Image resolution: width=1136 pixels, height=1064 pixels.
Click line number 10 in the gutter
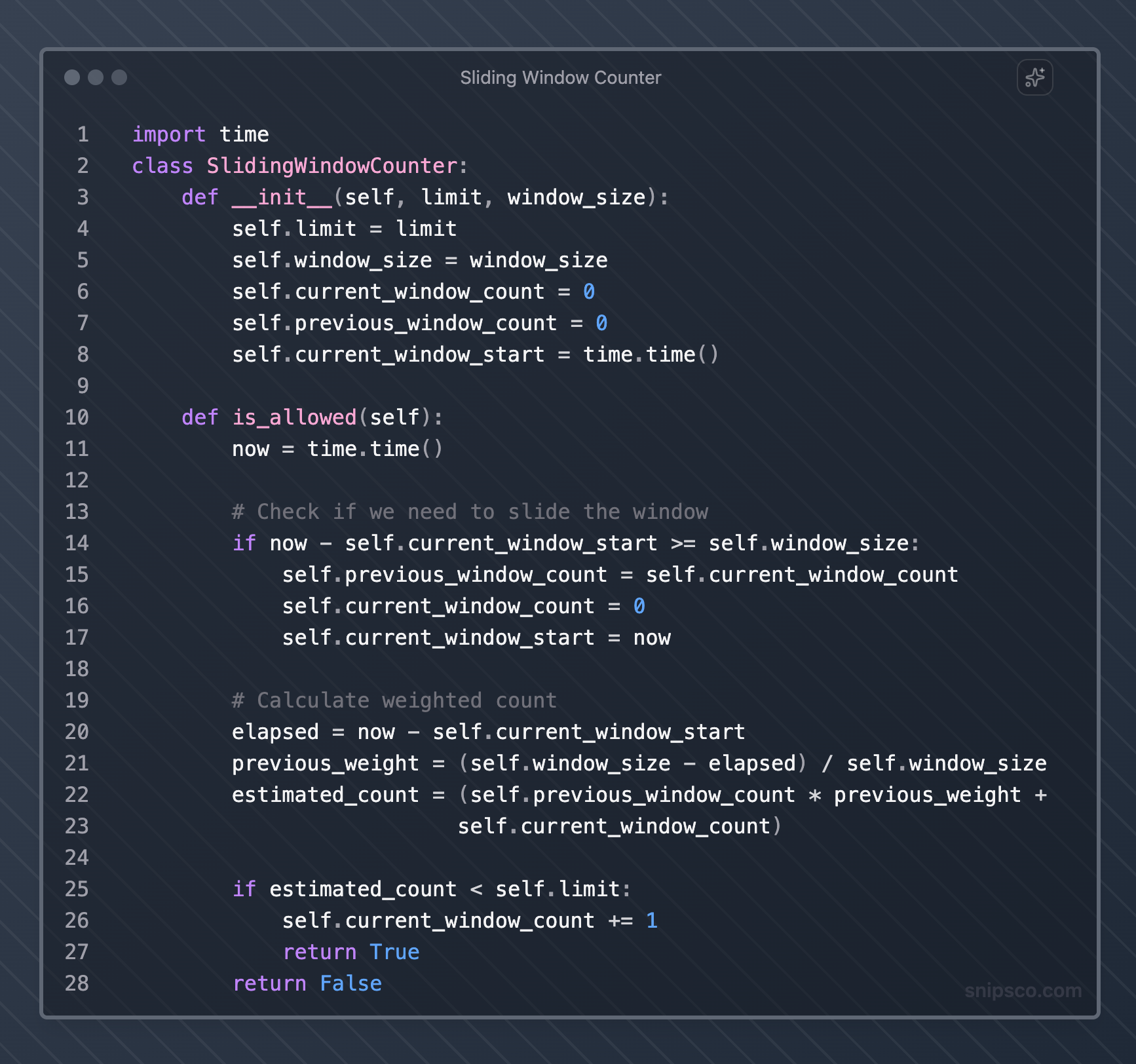point(77,417)
